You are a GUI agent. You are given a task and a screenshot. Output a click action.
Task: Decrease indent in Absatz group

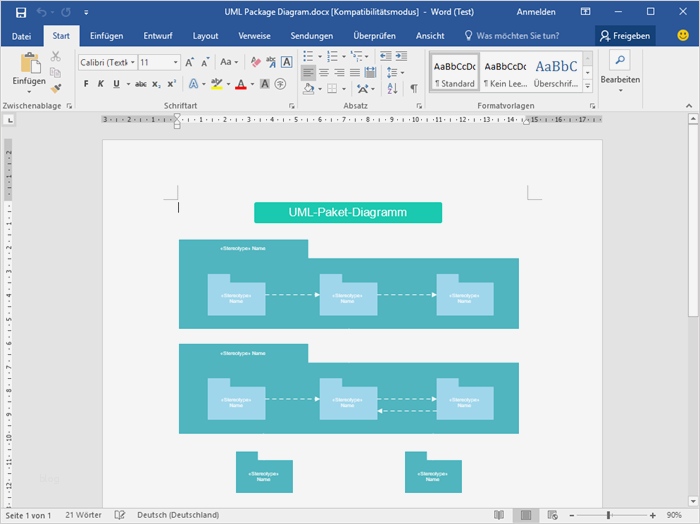pyautogui.click(x=385, y=56)
